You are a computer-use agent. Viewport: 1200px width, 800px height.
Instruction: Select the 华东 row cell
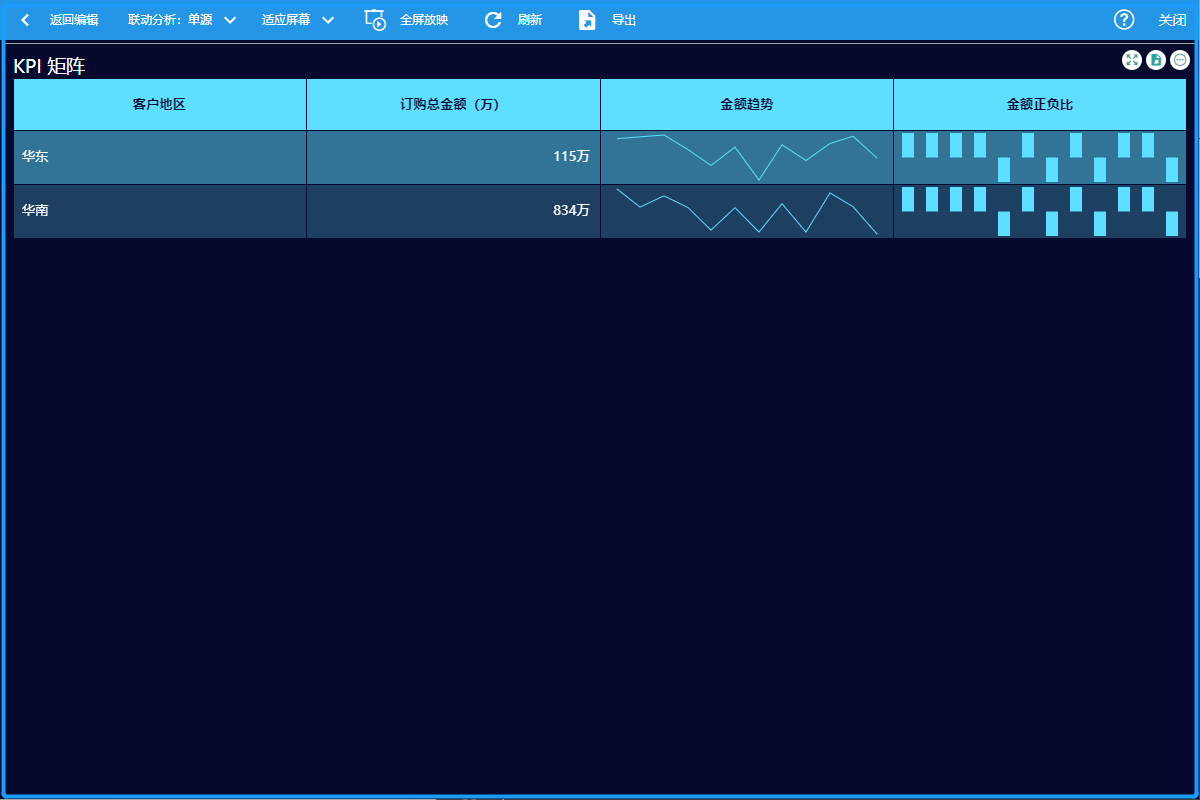pos(160,157)
